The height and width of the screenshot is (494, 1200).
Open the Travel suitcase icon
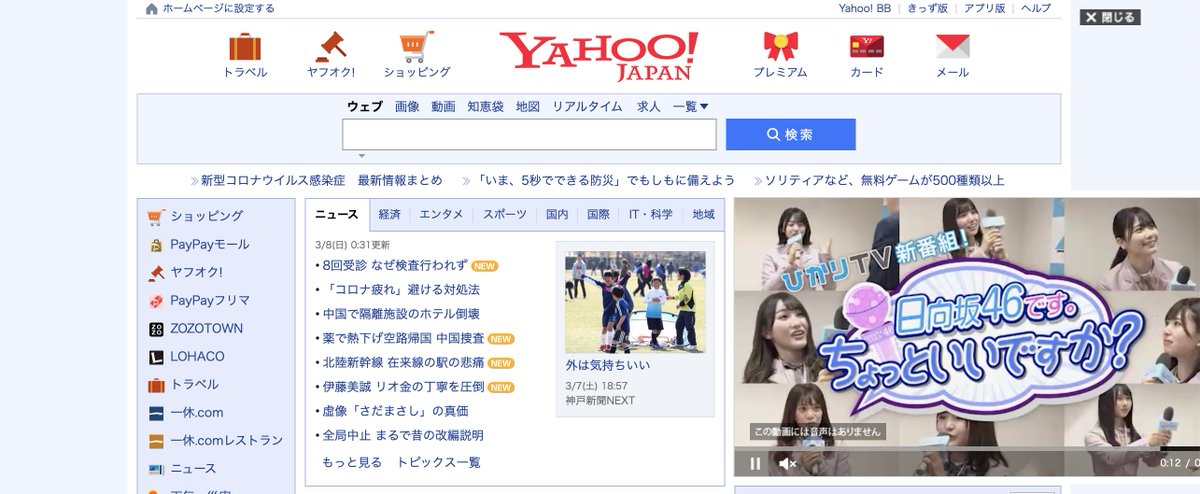(x=245, y=47)
